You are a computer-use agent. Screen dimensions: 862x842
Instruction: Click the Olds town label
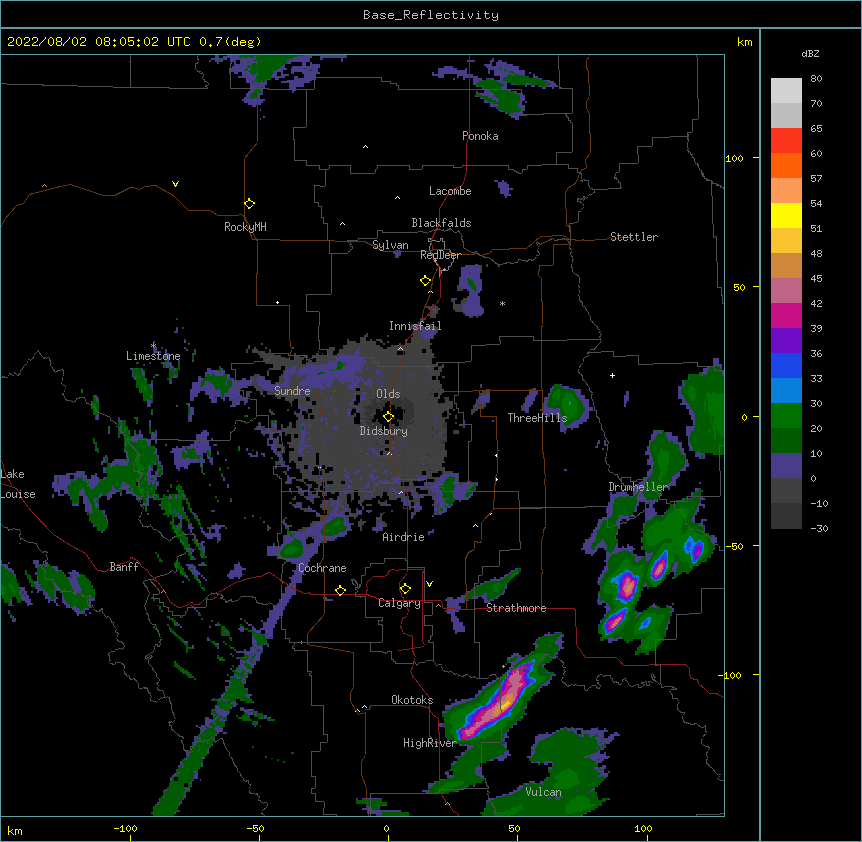[x=388, y=394]
